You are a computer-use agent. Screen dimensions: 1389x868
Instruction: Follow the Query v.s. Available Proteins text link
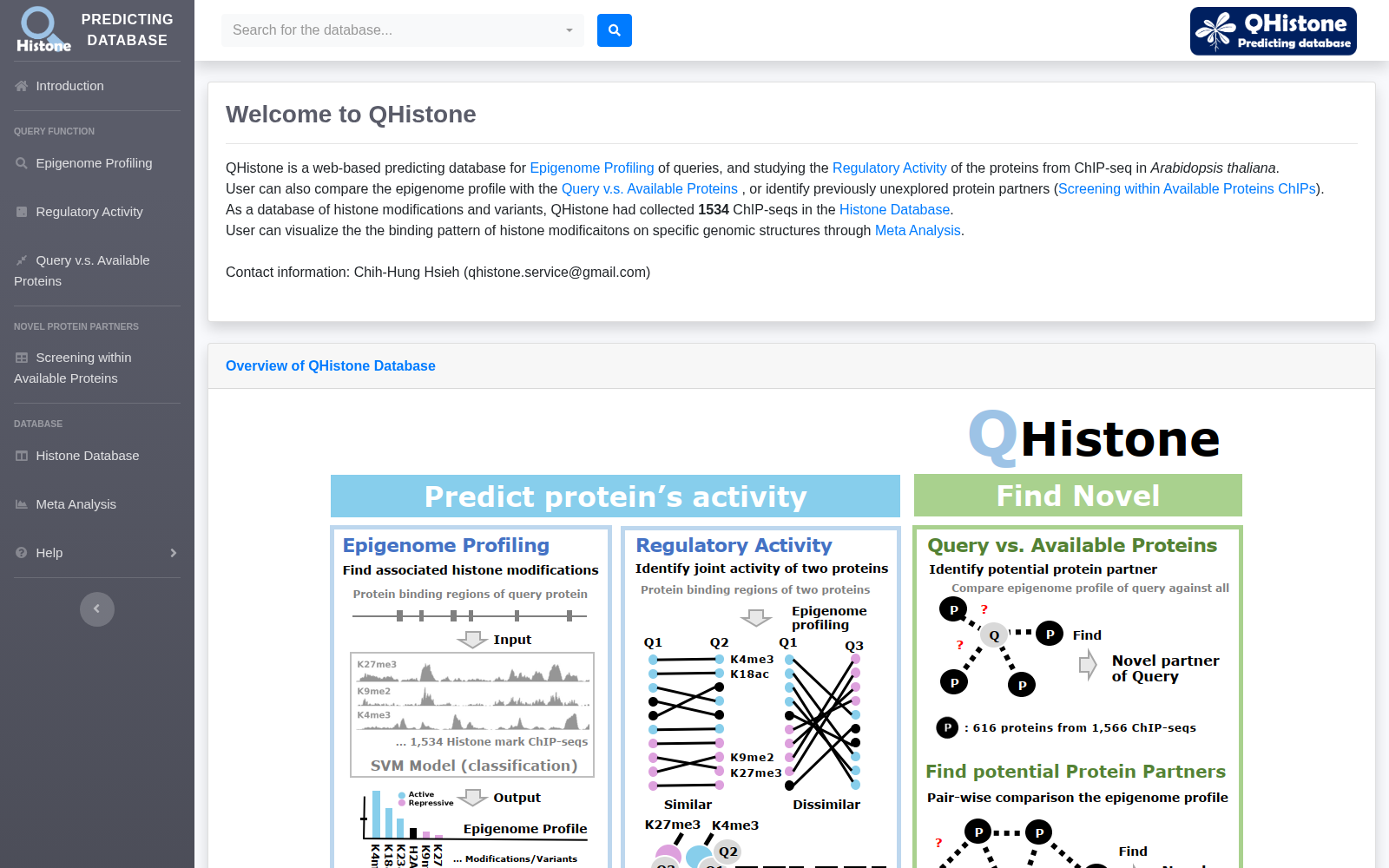pyautogui.click(x=649, y=189)
